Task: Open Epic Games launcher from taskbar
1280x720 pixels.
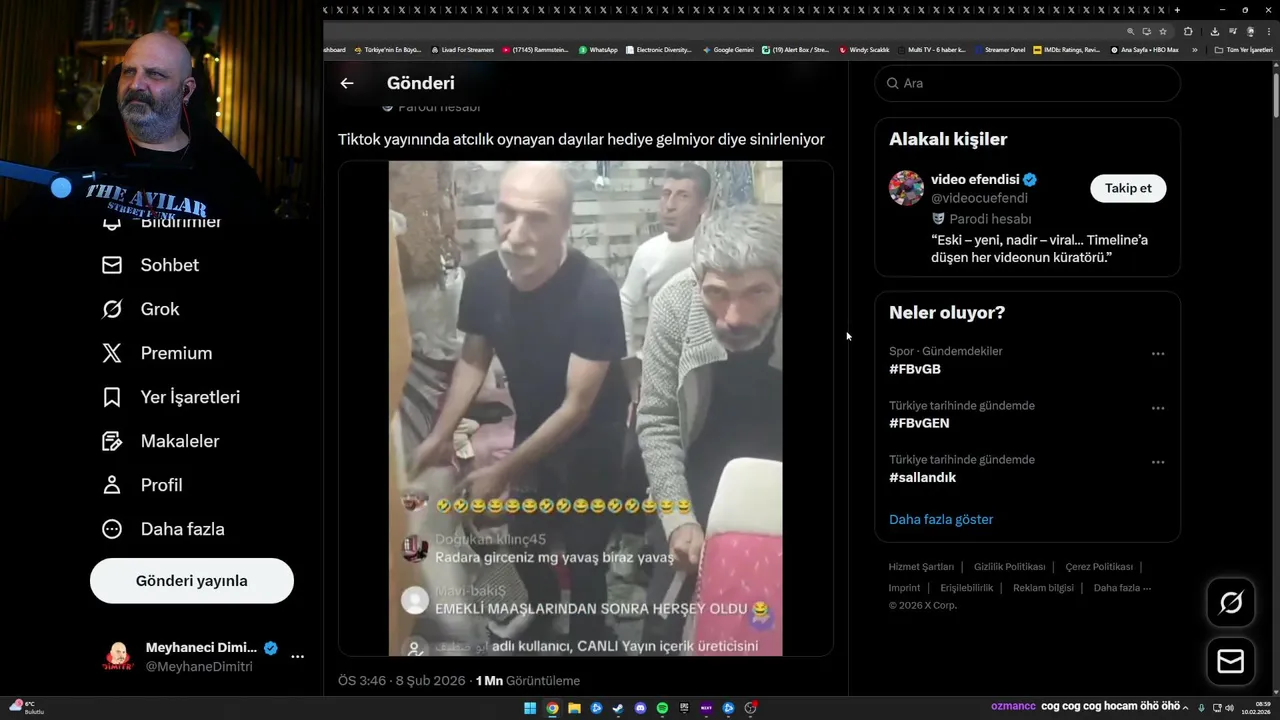Action: click(684, 708)
